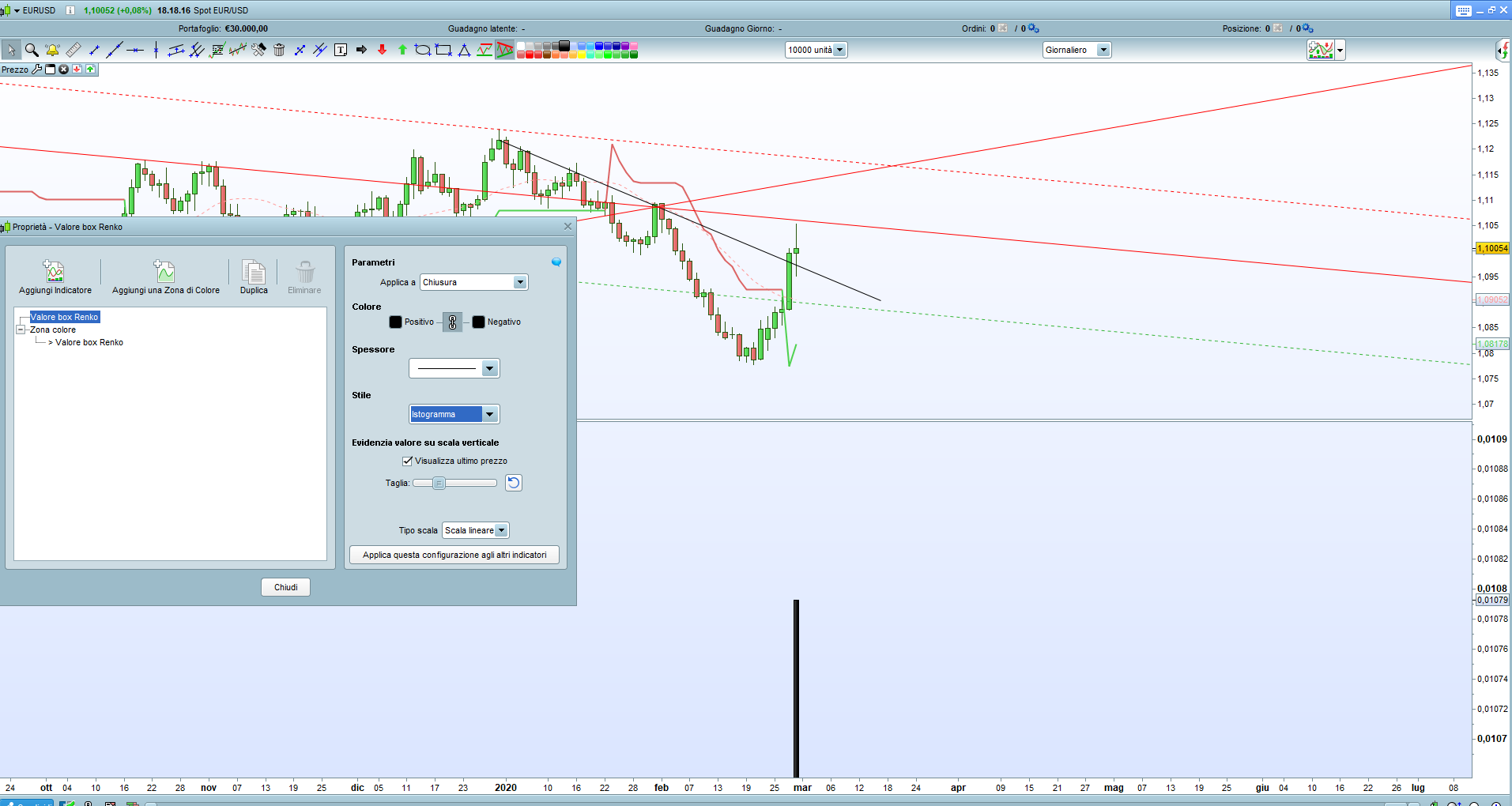Image resolution: width=1512 pixels, height=806 pixels.
Task: Insert a text label on chart
Action: click(x=341, y=50)
